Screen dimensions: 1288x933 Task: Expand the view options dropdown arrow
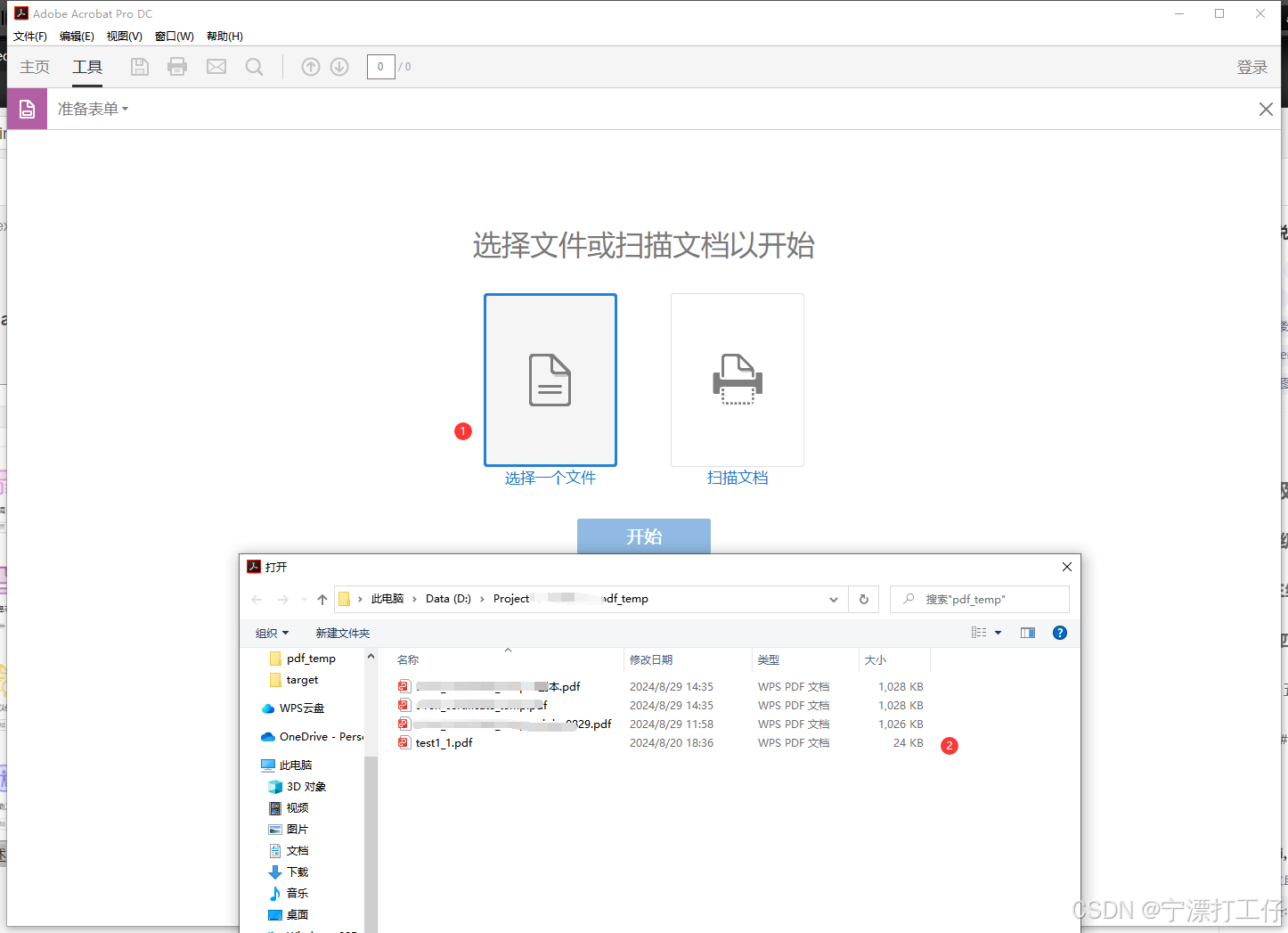coord(998,633)
